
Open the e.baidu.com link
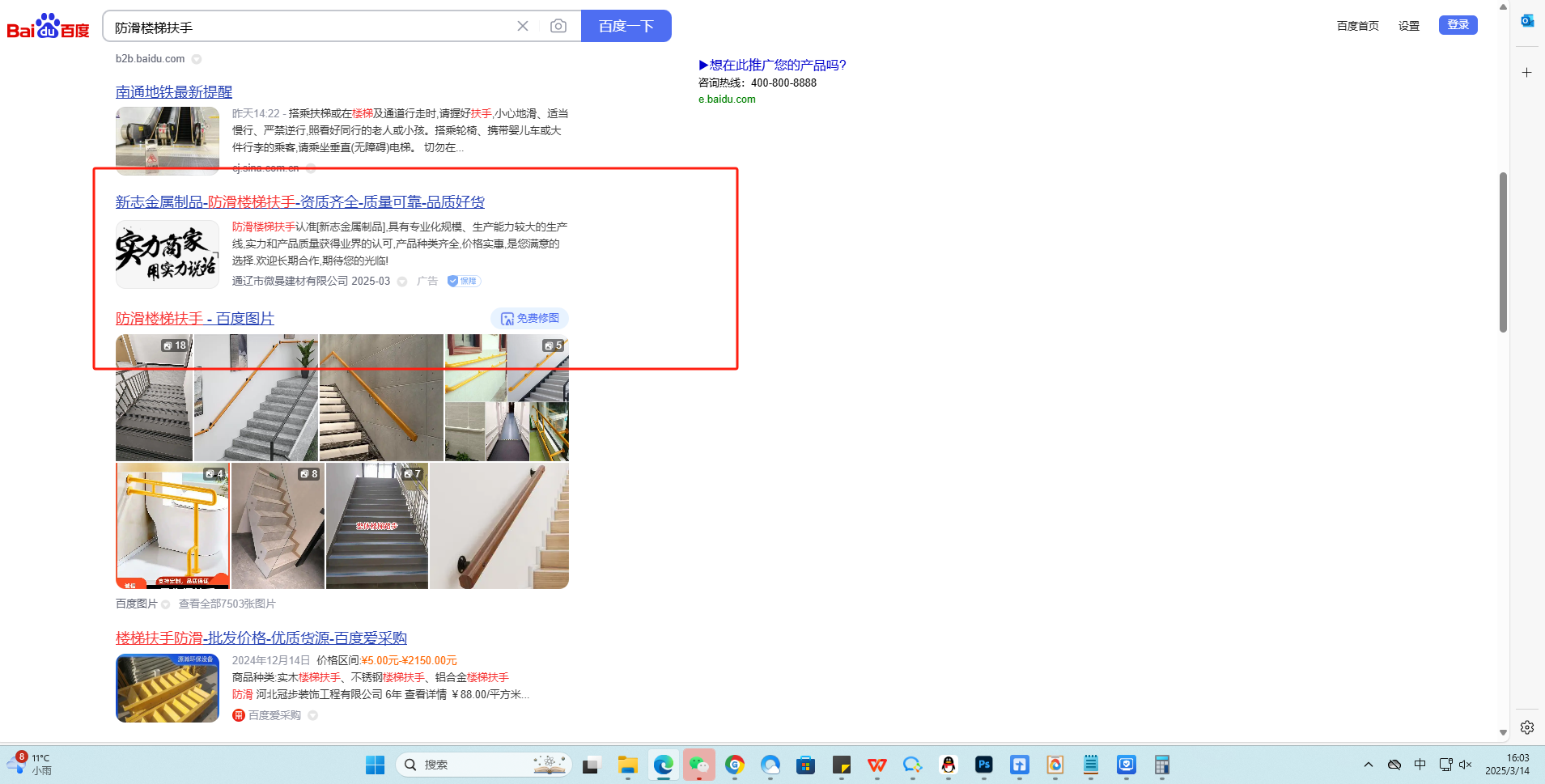pos(727,100)
